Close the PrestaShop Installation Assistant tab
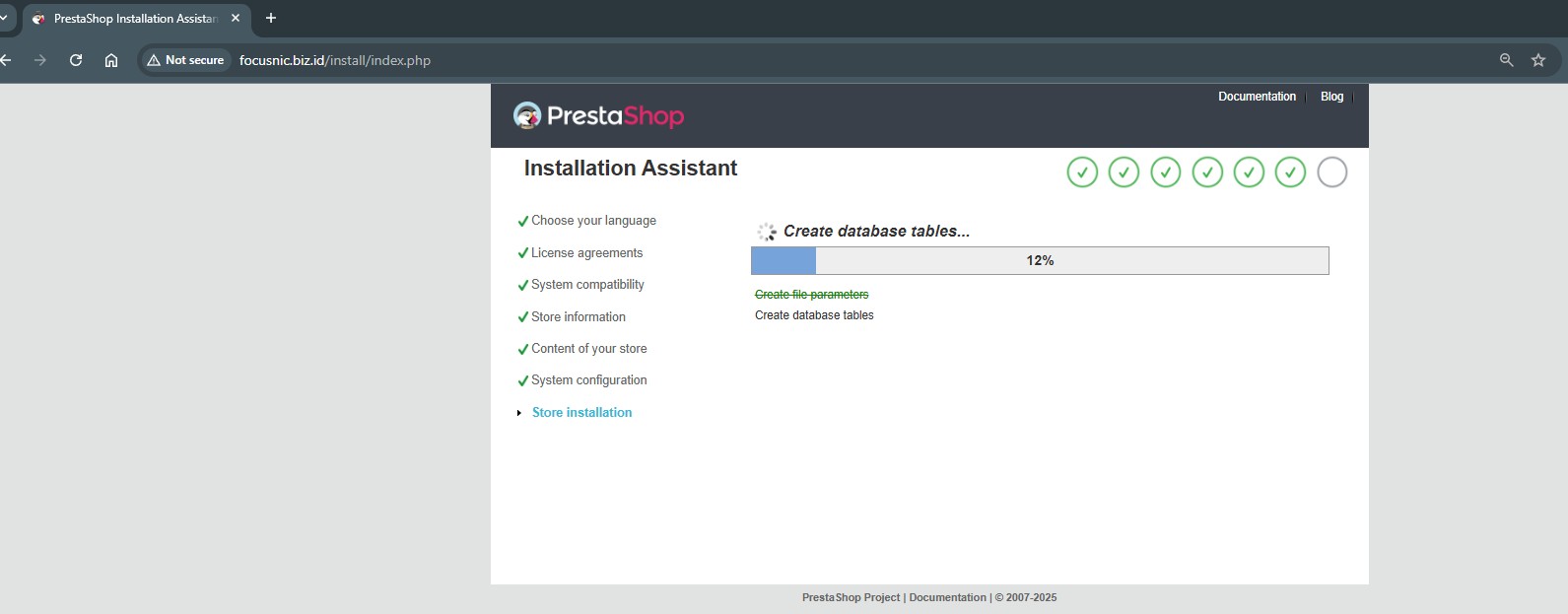The height and width of the screenshot is (614, 1568). [x=236, y=18]
